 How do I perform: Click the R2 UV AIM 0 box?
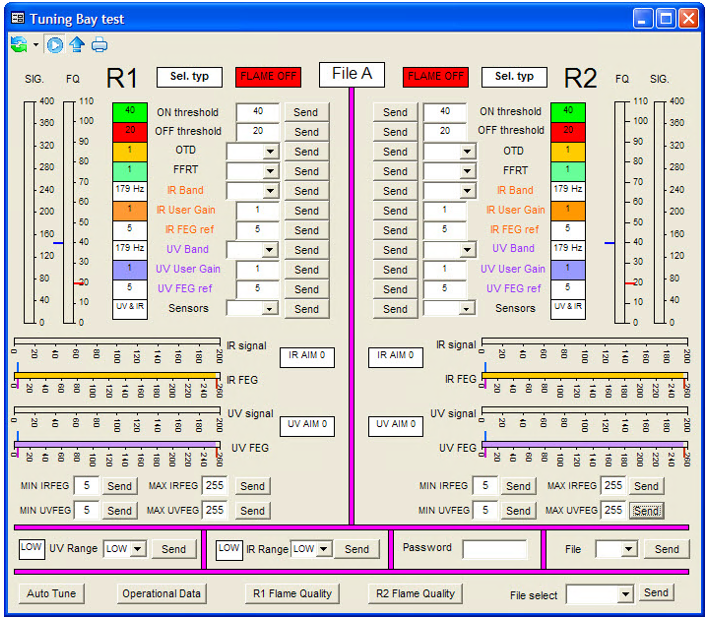click(395, 426)
